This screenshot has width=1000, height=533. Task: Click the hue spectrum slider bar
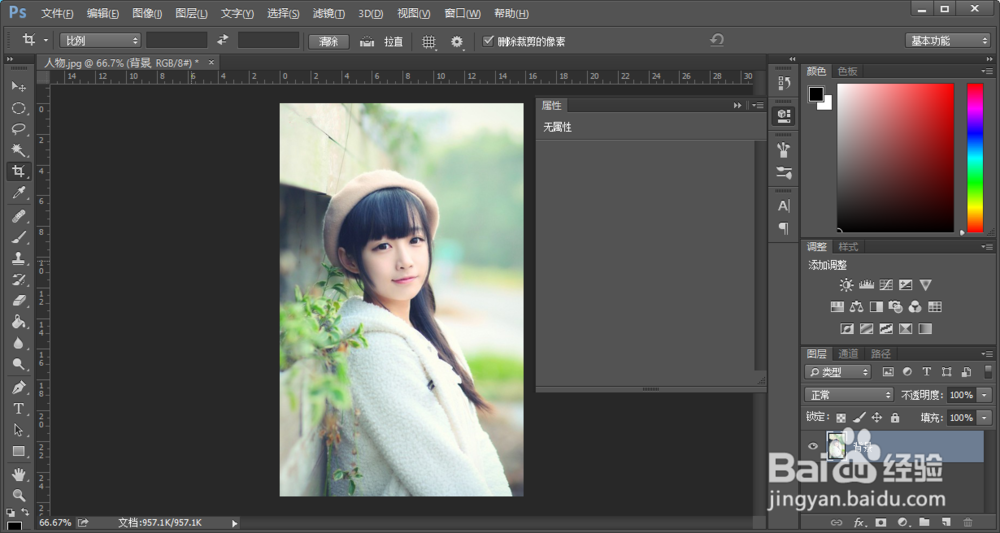(x=975, y=157)
